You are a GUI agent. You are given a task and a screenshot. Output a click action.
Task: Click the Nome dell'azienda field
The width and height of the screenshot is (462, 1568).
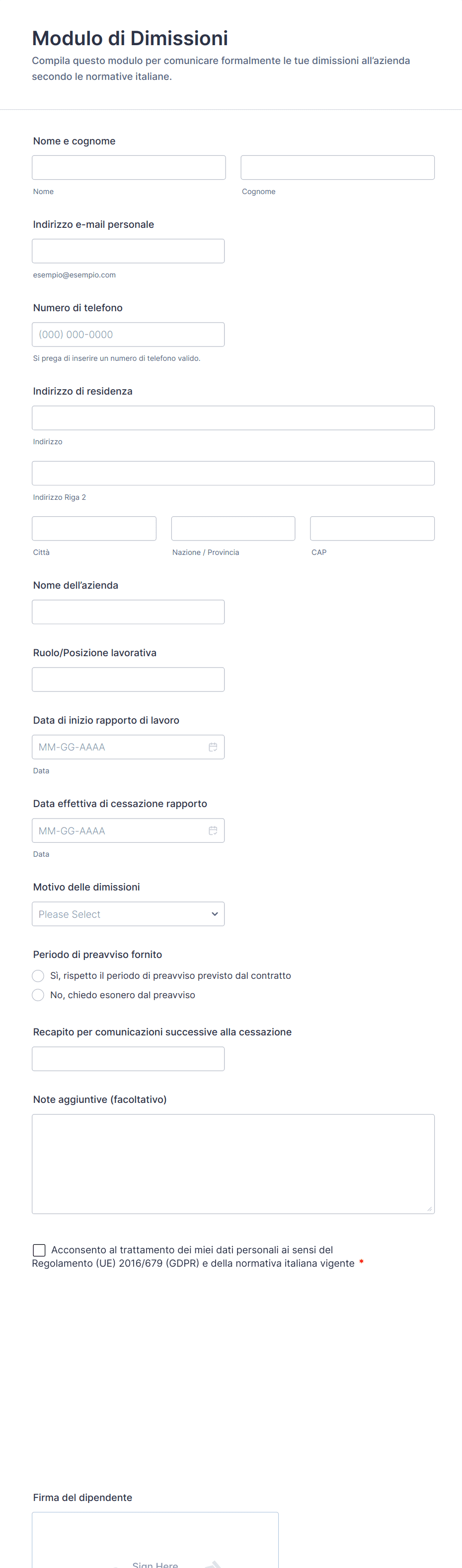128,612
